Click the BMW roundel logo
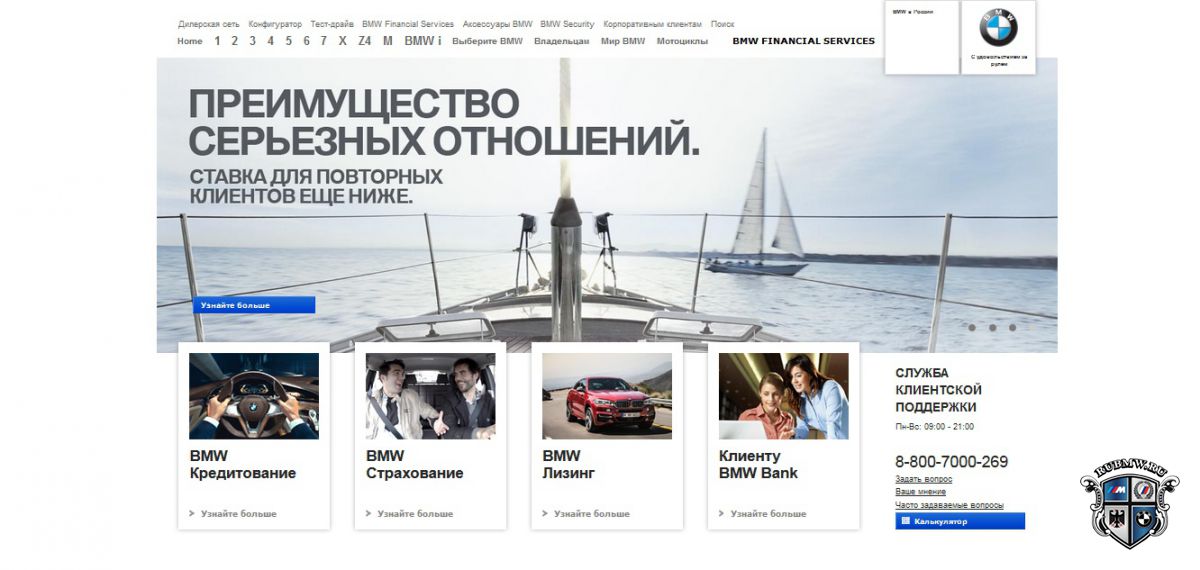The image size is (1200, 570). 998,28
